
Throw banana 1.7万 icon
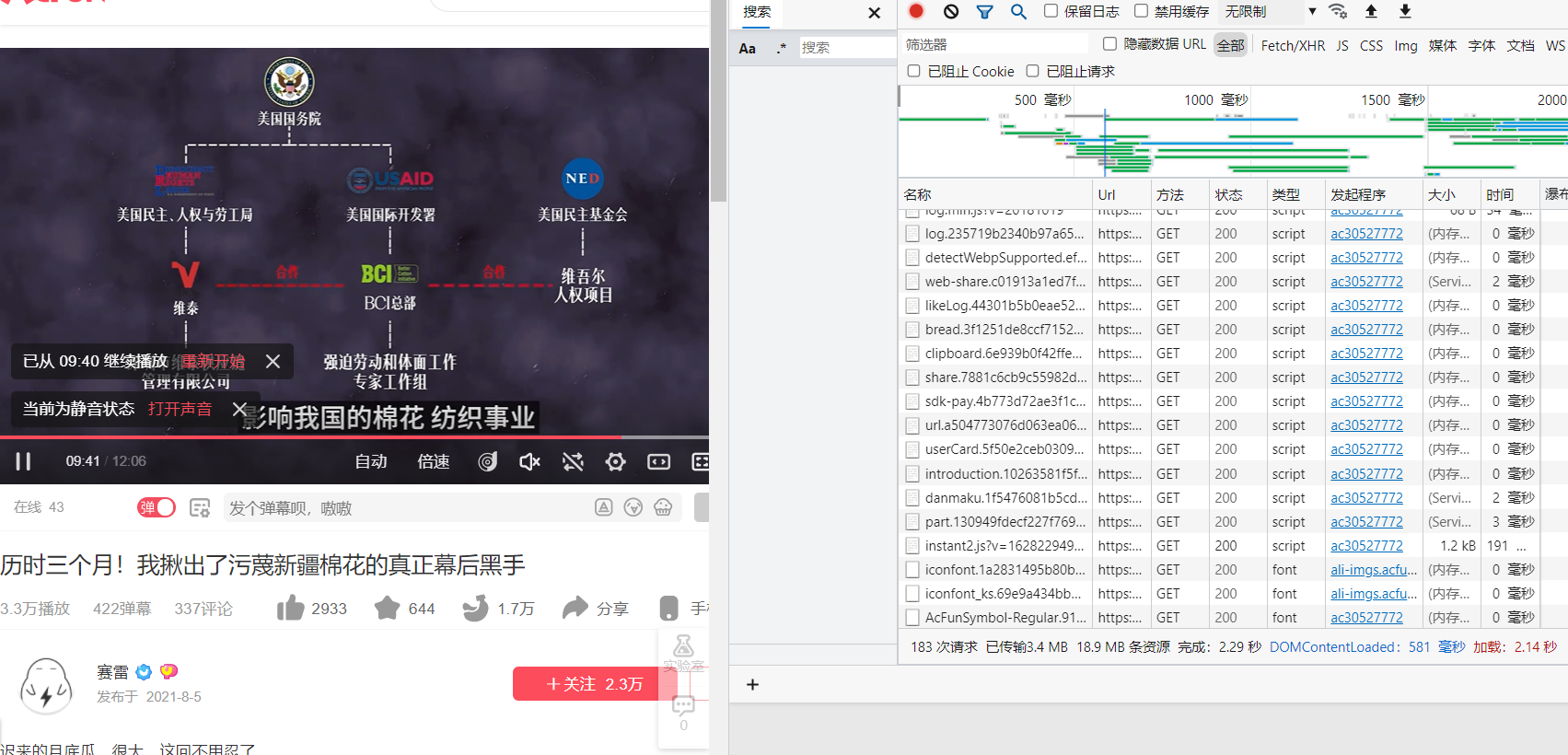pyautogui.click(x=475, y=608)
